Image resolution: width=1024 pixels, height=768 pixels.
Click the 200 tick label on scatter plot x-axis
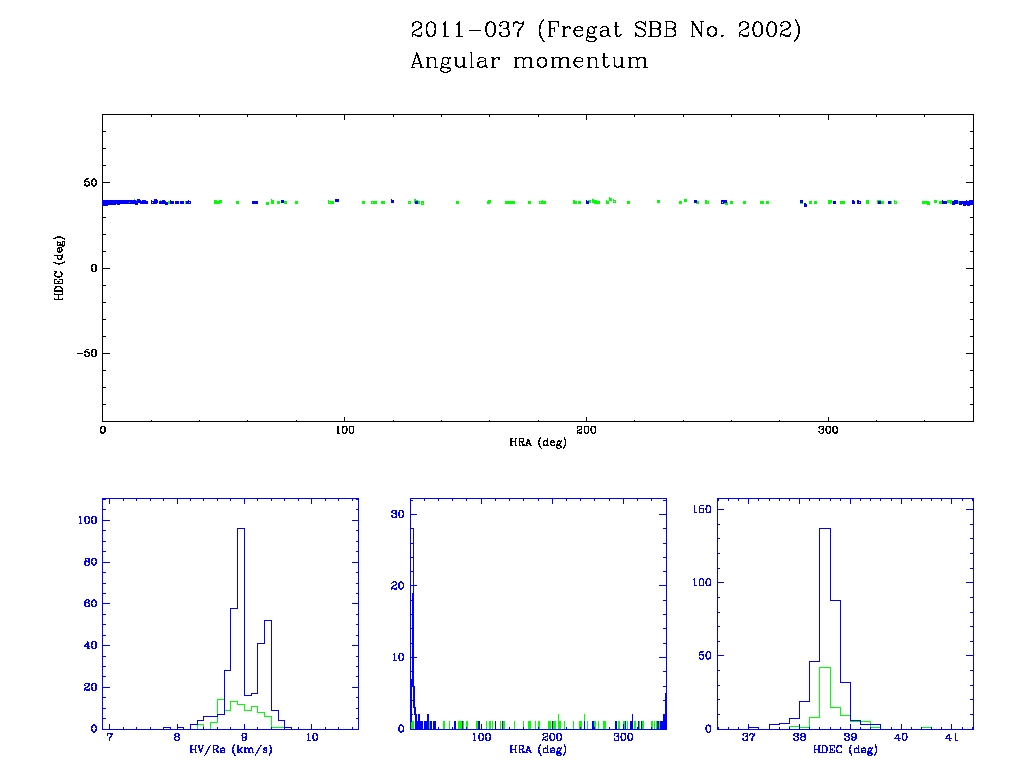point(586,430)
